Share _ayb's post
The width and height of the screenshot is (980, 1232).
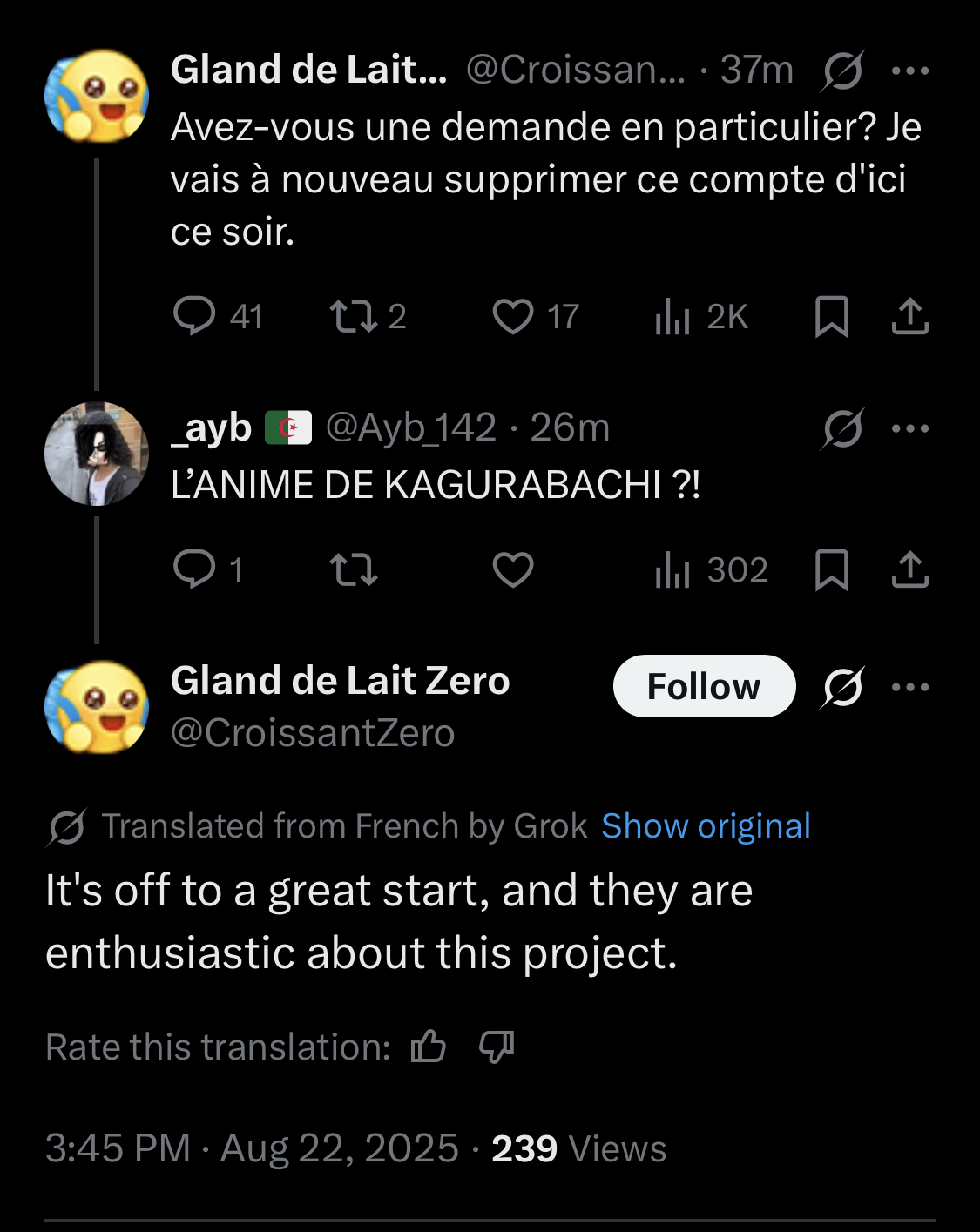tap(910, 569)
